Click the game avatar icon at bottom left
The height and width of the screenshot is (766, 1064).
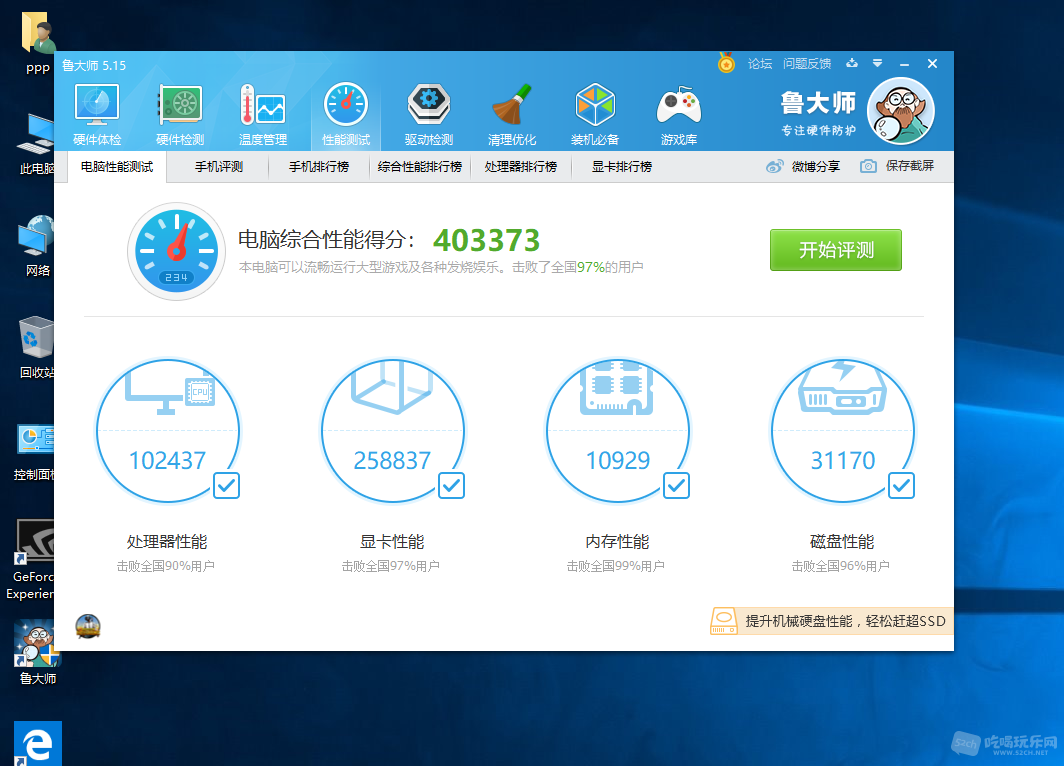[x=88, y=626]
